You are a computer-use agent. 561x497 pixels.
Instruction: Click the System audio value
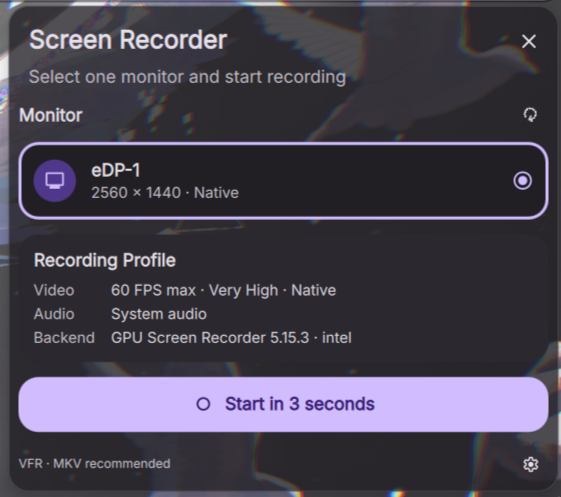(159, 314)
